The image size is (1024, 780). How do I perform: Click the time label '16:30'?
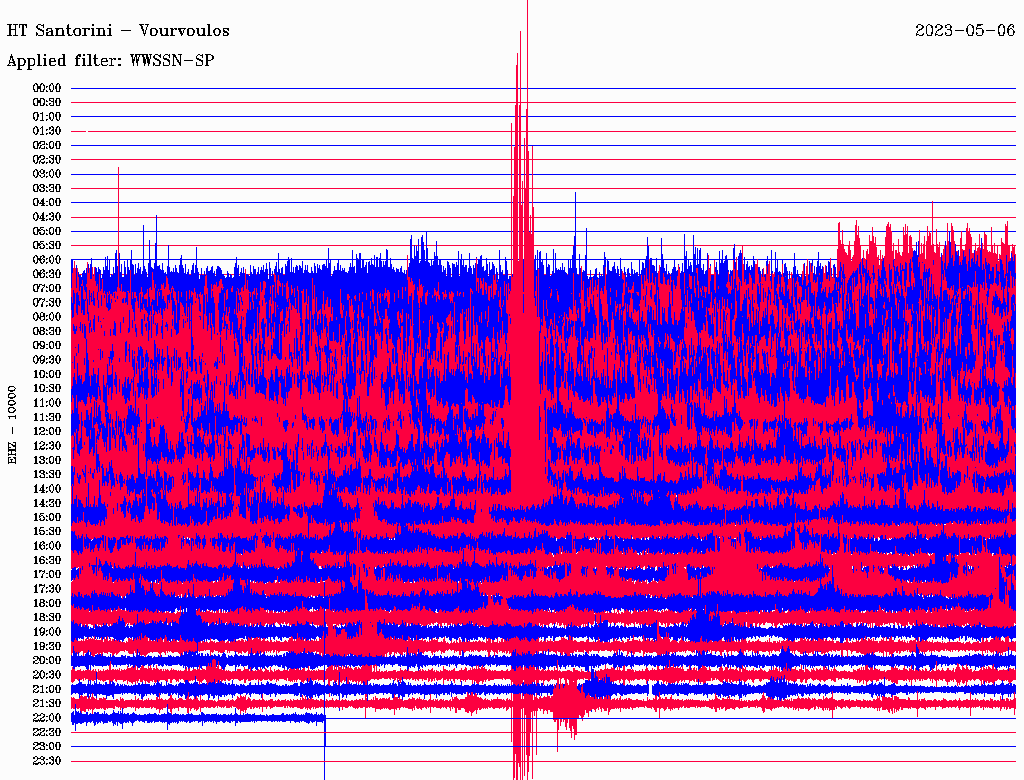47,561
